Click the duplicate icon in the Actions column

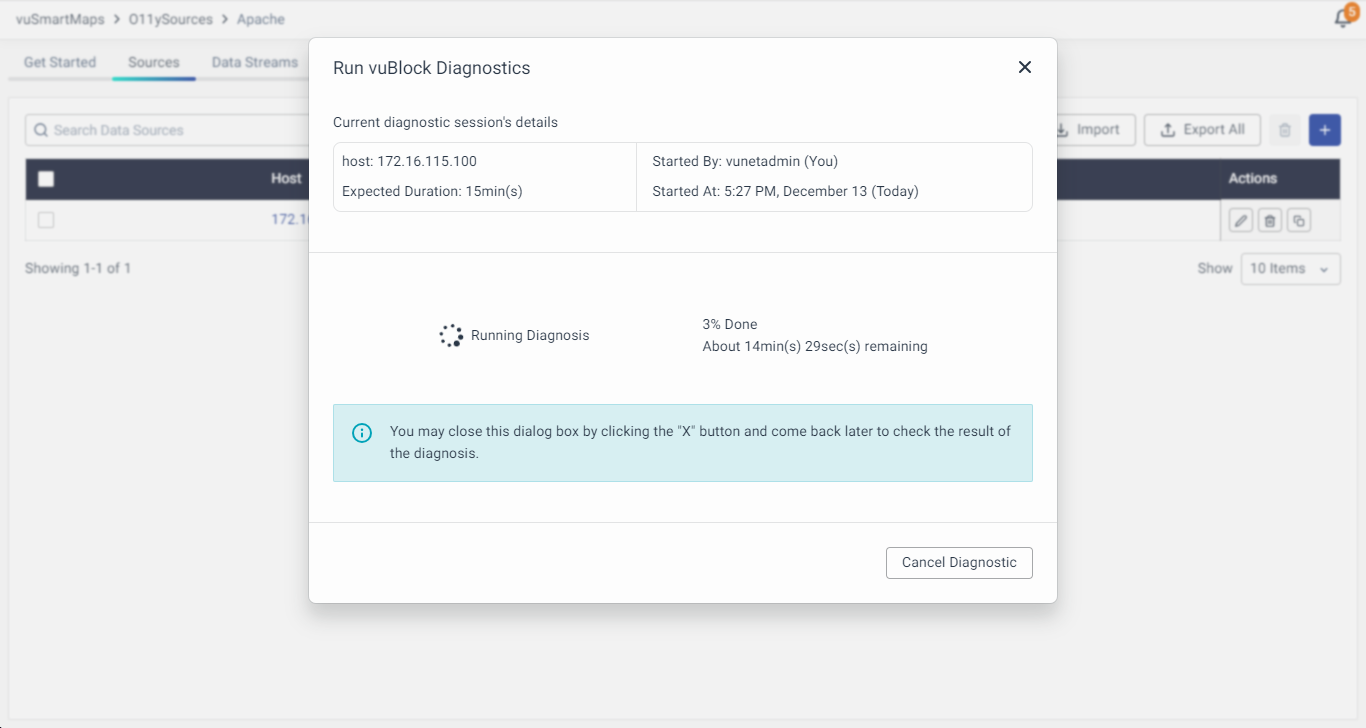click(1298, 221)
